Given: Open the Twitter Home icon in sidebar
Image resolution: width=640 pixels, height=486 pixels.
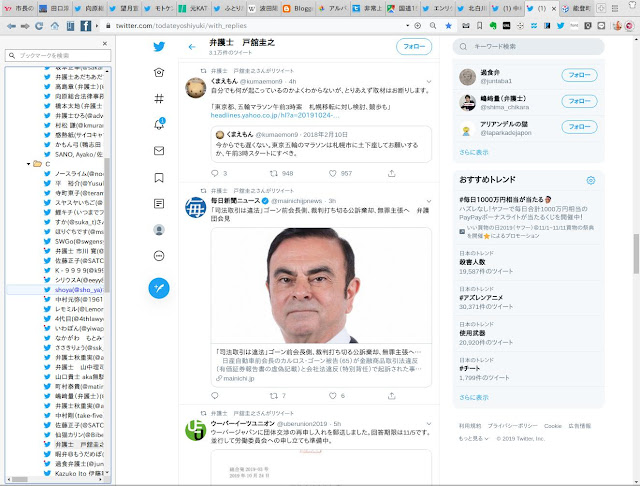Looking at the screenshot, I should tap(159, 73).
